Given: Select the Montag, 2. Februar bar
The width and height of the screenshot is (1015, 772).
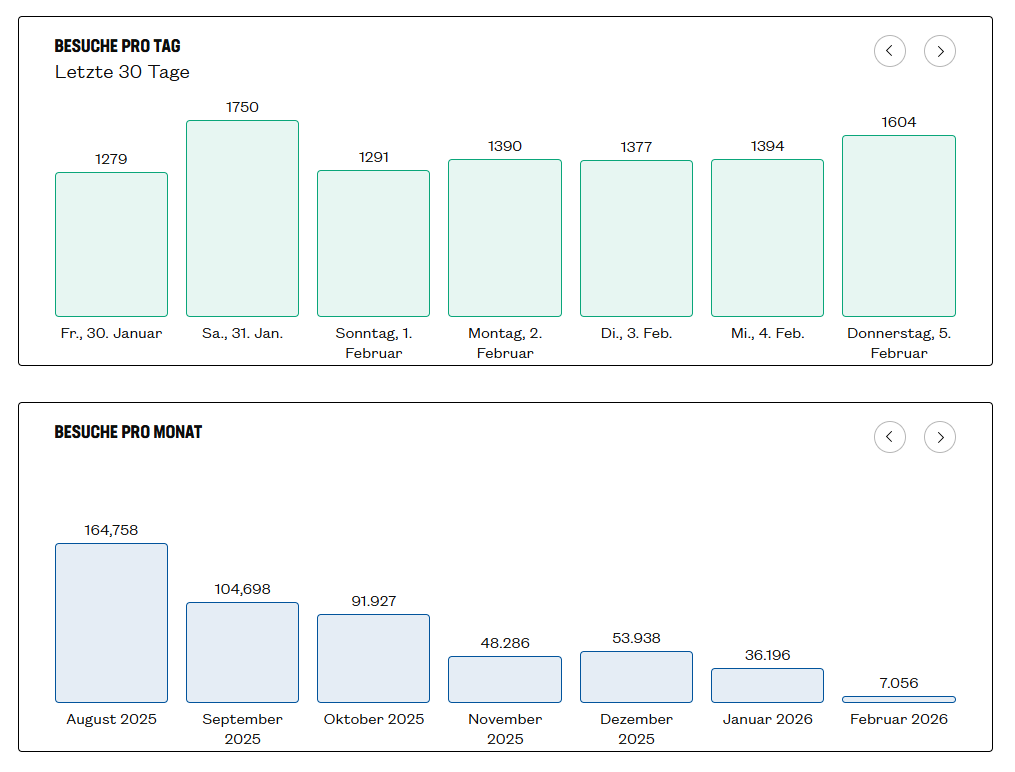Looking at the screenshot, I should point(504,238).
